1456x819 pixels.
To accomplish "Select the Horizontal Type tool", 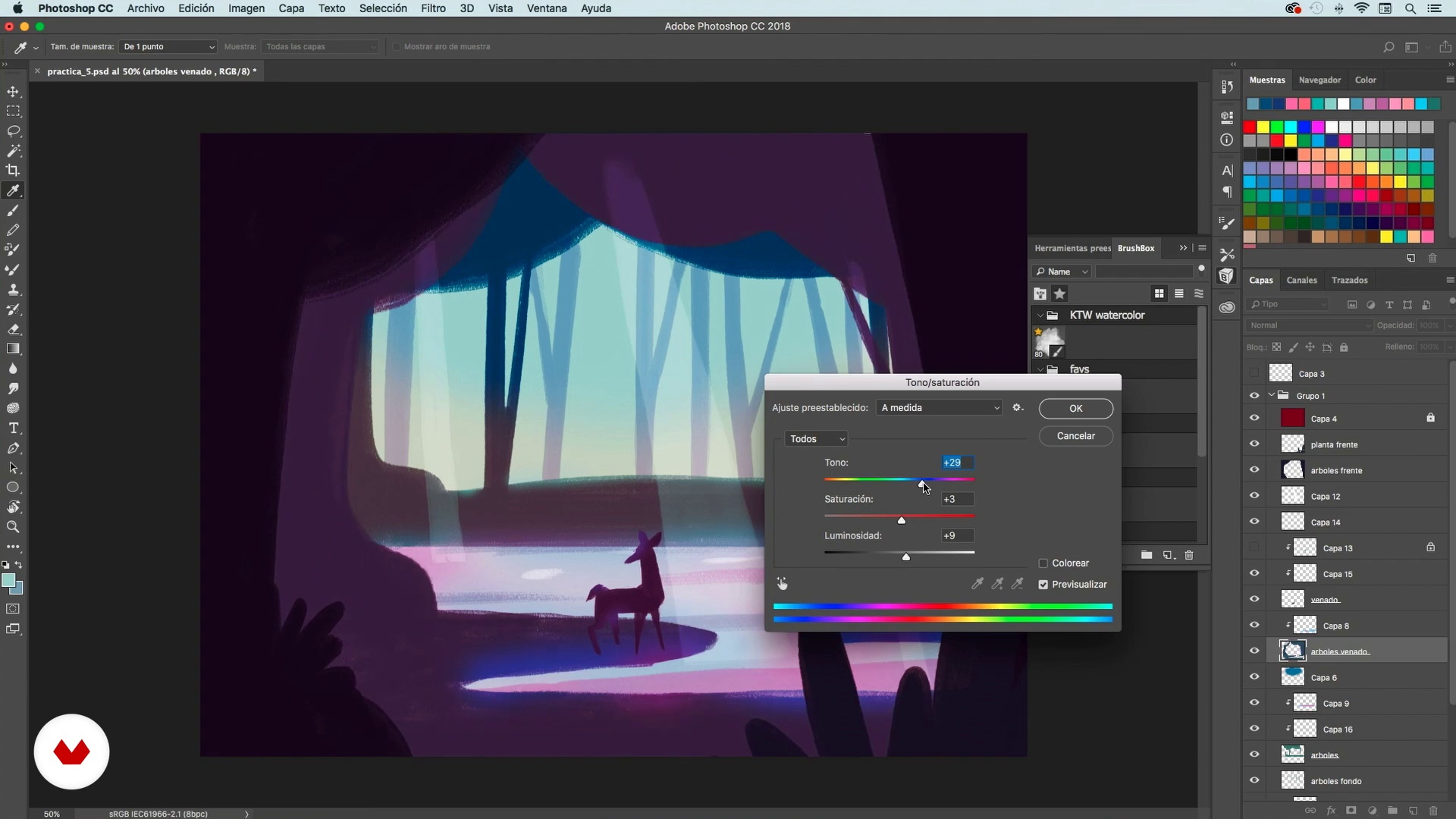I will pos(14,428).
